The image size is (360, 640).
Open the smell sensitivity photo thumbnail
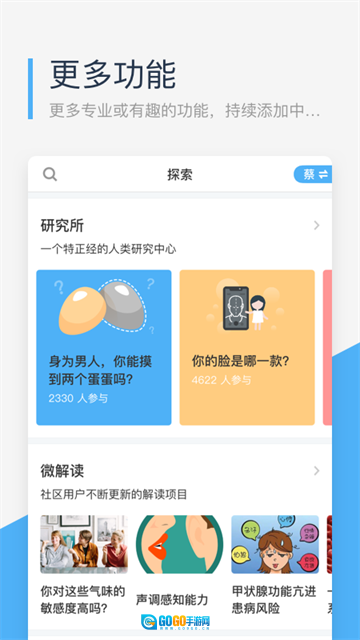tap(84, 544)
